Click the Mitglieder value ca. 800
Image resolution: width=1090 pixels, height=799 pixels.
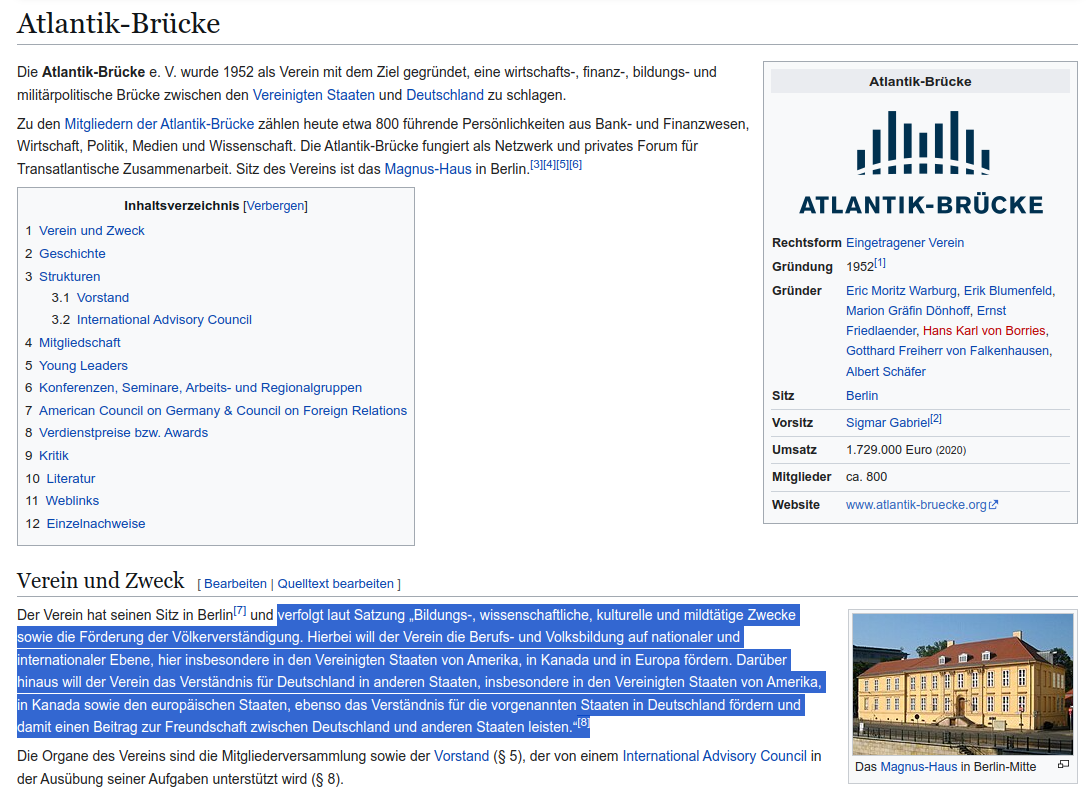(x=866, y=477)
